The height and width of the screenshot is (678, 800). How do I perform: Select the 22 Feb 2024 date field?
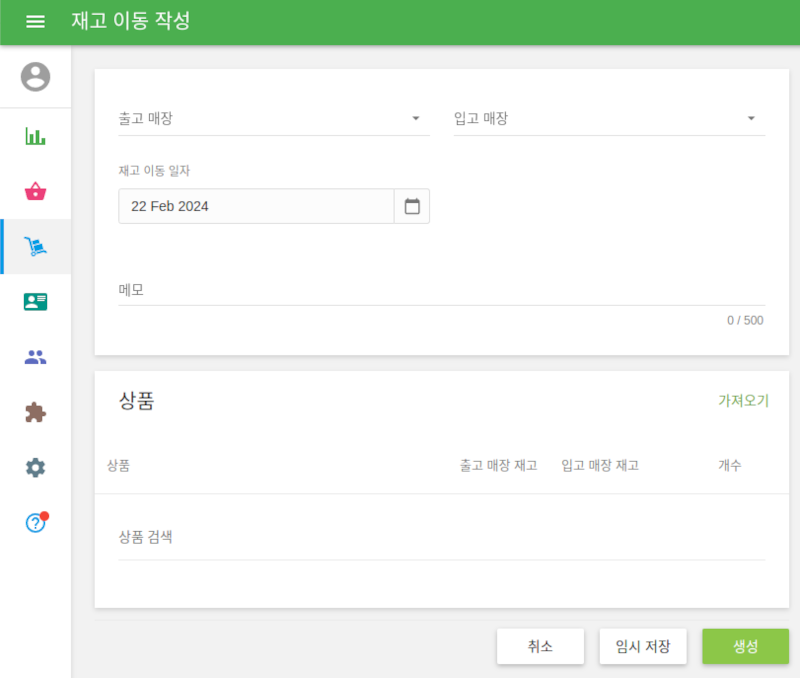tap(250, 205)
